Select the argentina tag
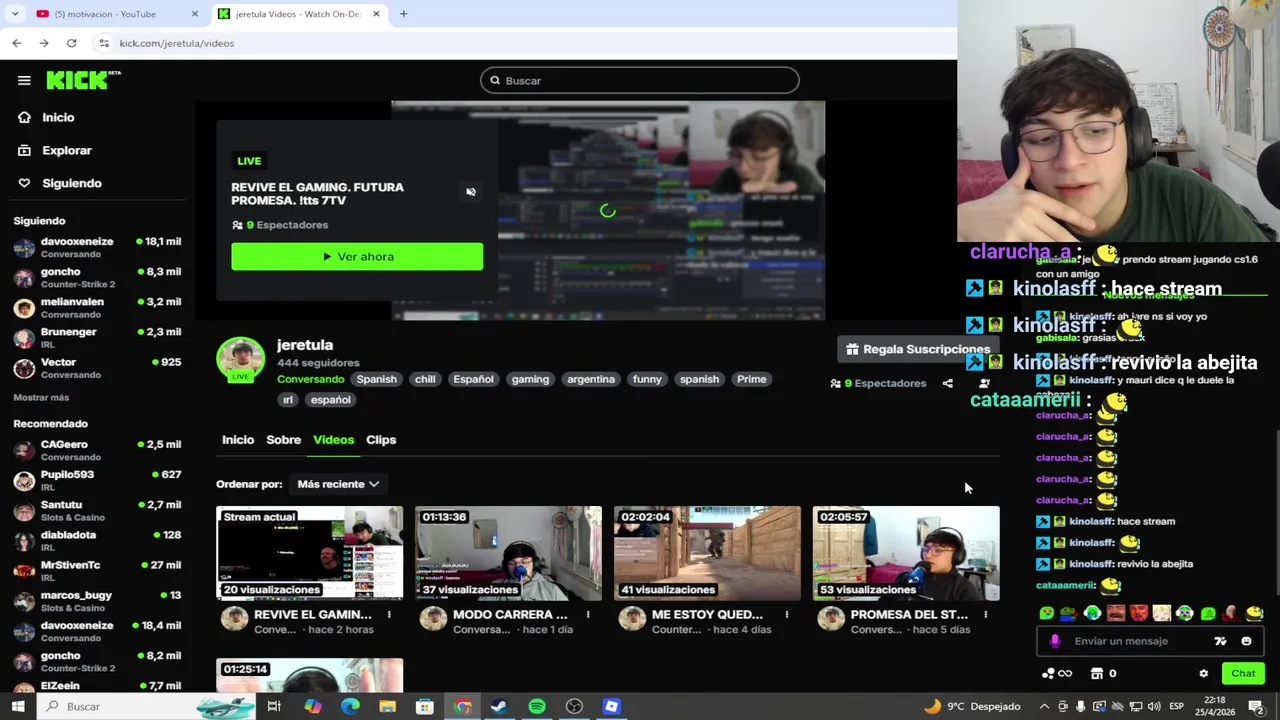Image resolution: width=1280 pixels, height=720 pixels. 591,379
